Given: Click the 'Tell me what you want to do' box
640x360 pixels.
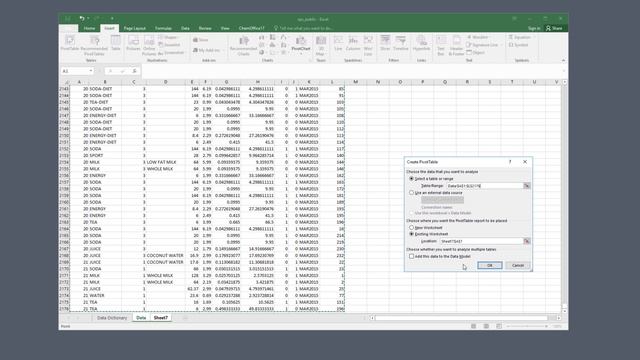Looking at the screenshot, I should [304, 28].
